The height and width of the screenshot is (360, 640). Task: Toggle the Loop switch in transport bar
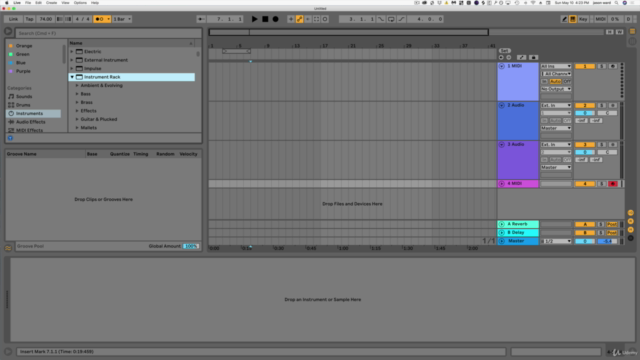391,19
